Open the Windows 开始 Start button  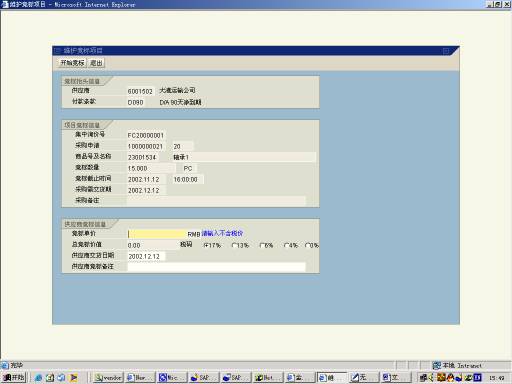click(14, 377)
